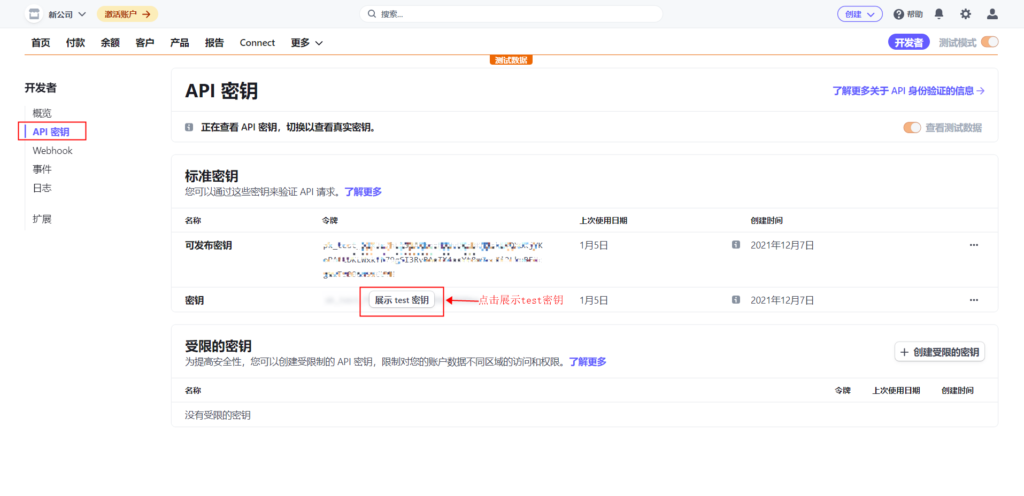1024x496 pixels.
Task: Toggle the 测试模式 switch
Action: (990, 42)
